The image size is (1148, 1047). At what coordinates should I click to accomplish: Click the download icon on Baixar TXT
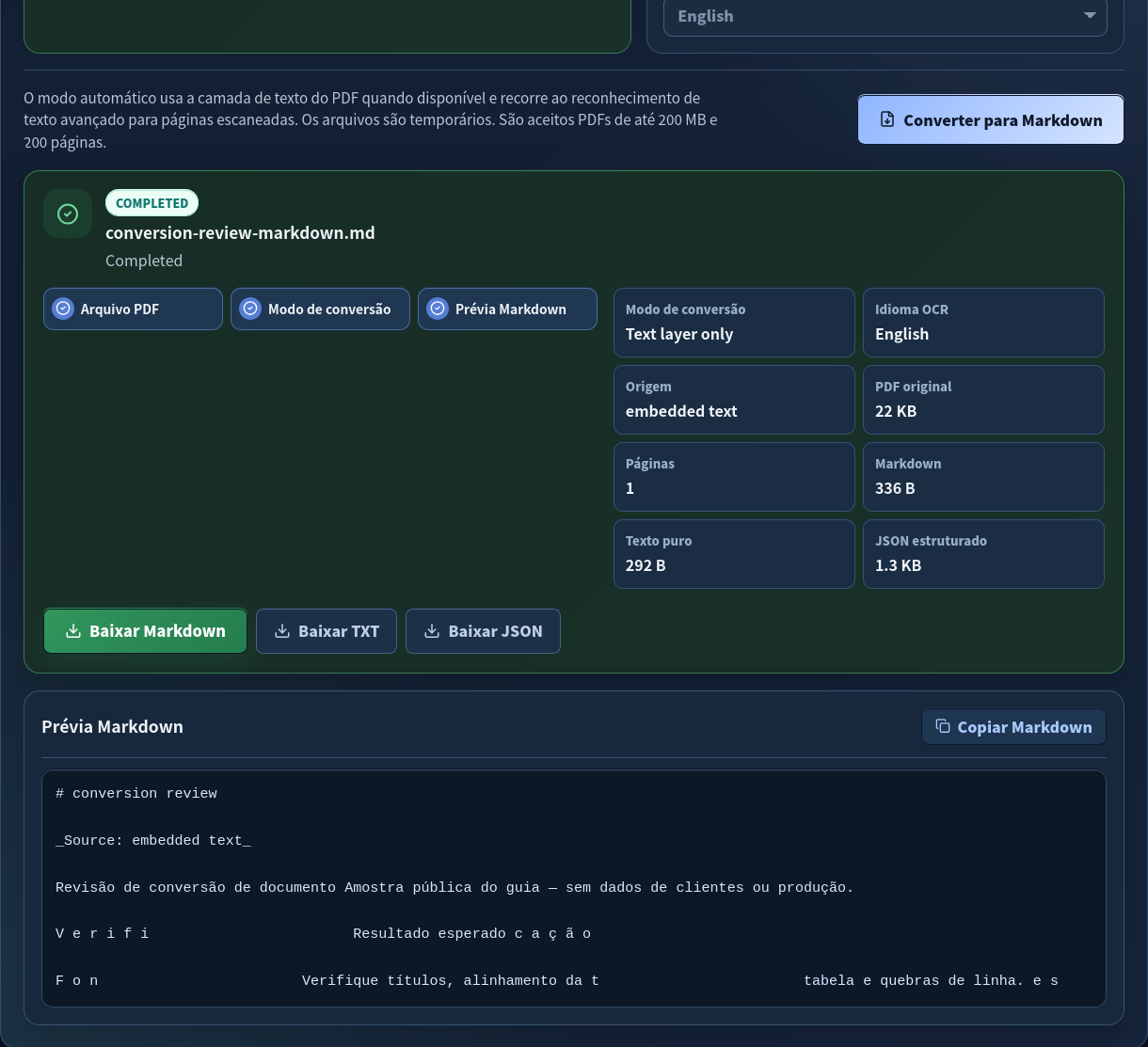coord(281,631)
